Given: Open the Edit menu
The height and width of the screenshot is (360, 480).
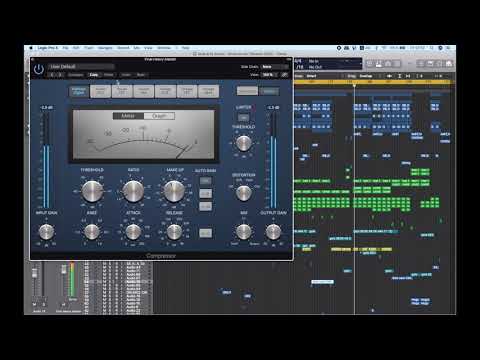Looking at the screenshot, I should 76,48.
